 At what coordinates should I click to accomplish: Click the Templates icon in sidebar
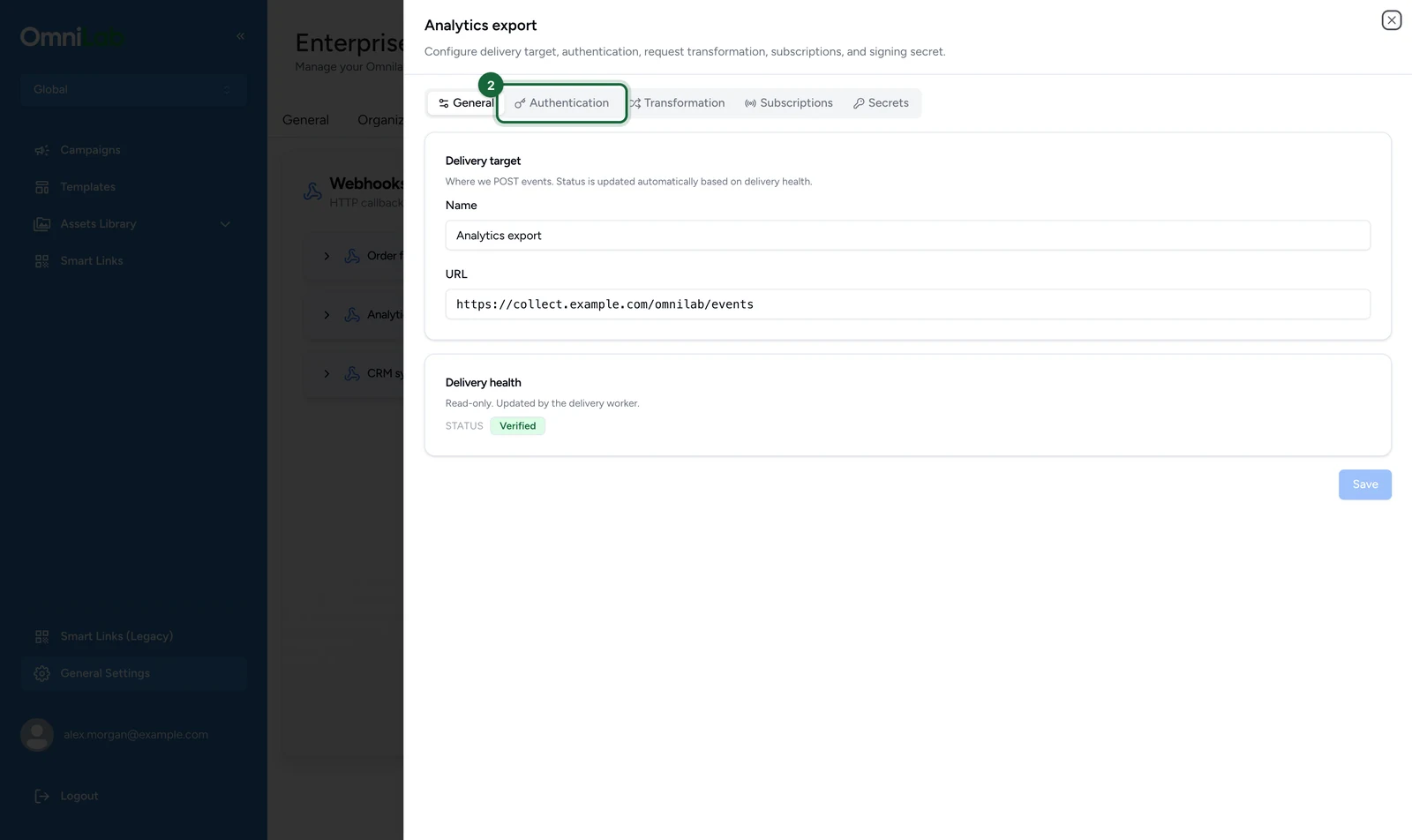click(41, 187)
